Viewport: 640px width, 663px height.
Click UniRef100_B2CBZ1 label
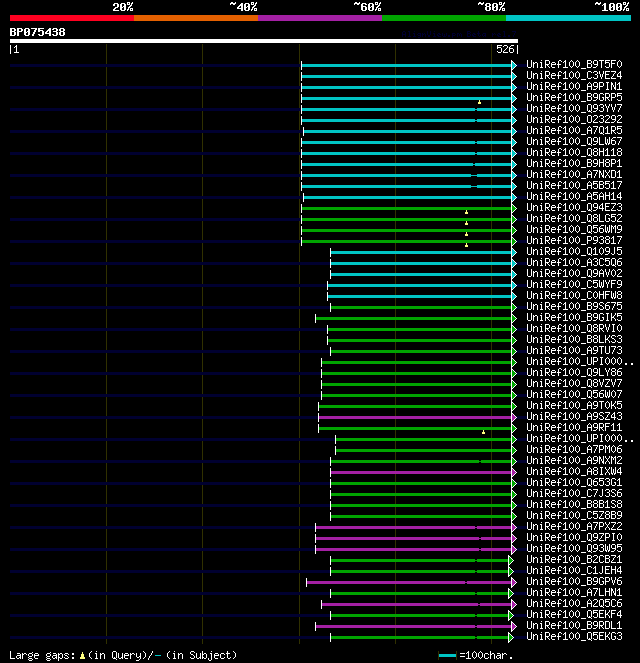click(x=574, y=559)
